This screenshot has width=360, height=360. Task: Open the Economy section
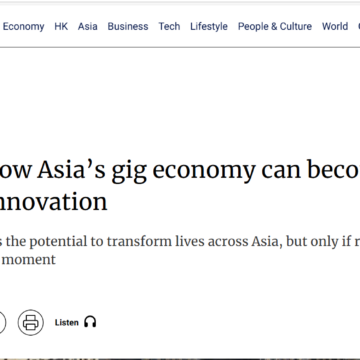tap(23, 26)
